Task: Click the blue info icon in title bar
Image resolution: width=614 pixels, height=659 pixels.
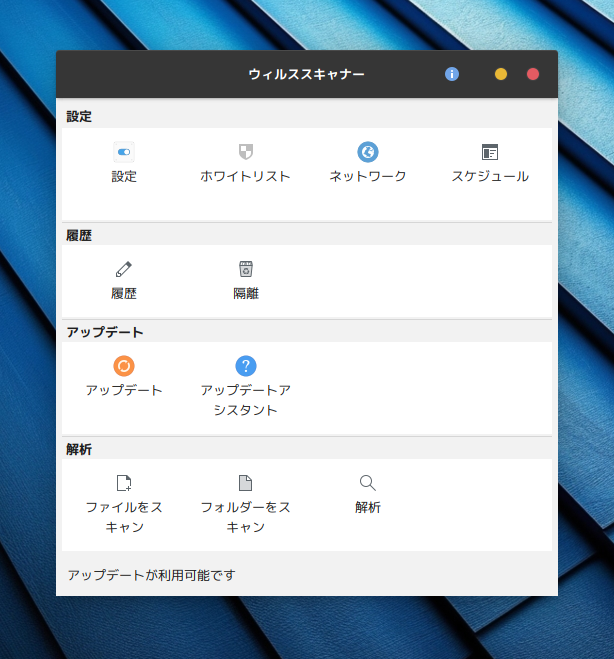Action: tap(452, 74)
